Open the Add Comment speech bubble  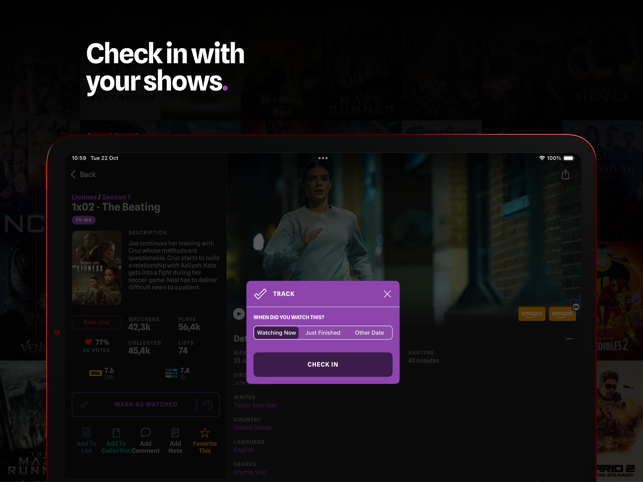pyautogui.click(x=146, y=433)
